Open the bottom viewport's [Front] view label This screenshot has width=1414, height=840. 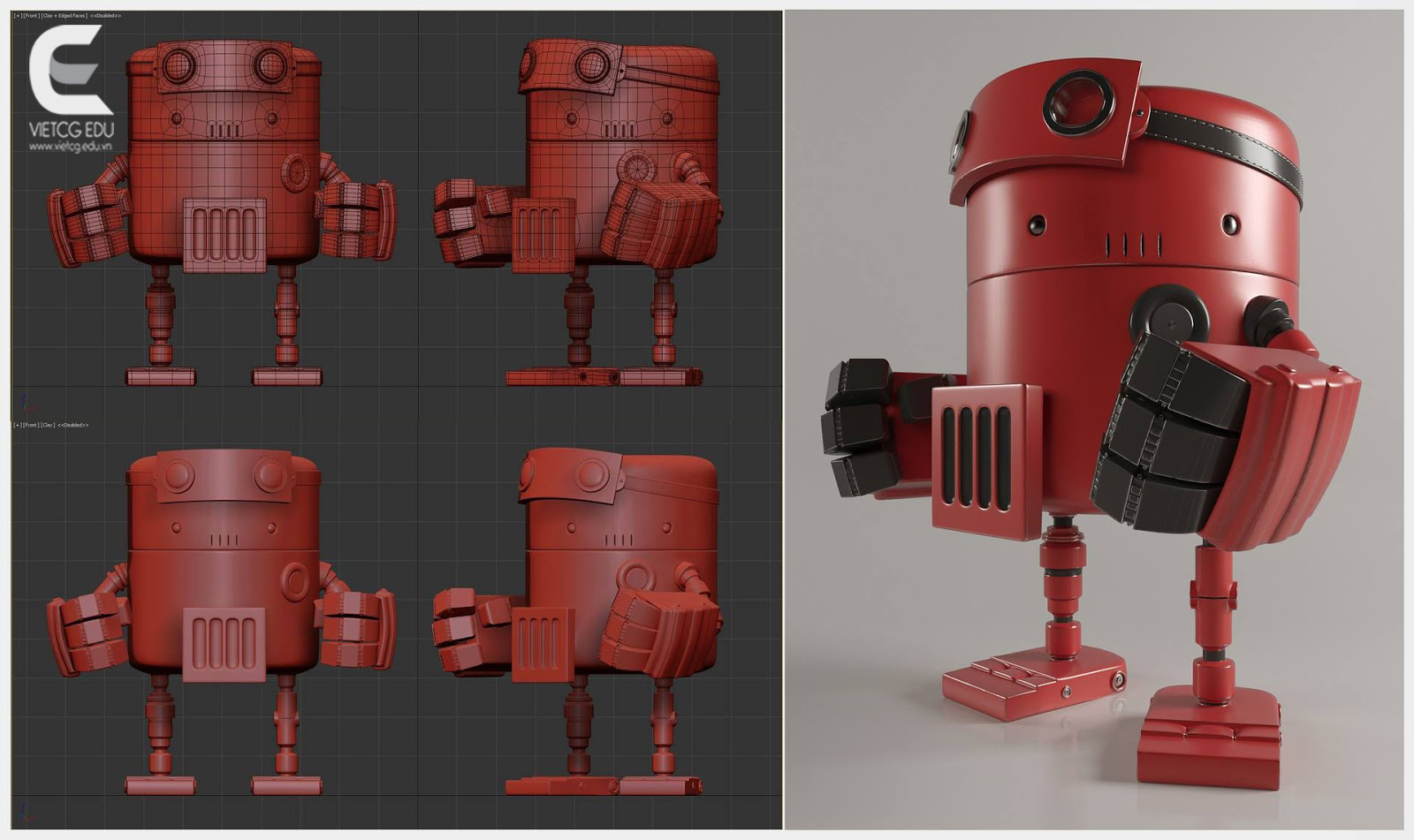point(31,425)
